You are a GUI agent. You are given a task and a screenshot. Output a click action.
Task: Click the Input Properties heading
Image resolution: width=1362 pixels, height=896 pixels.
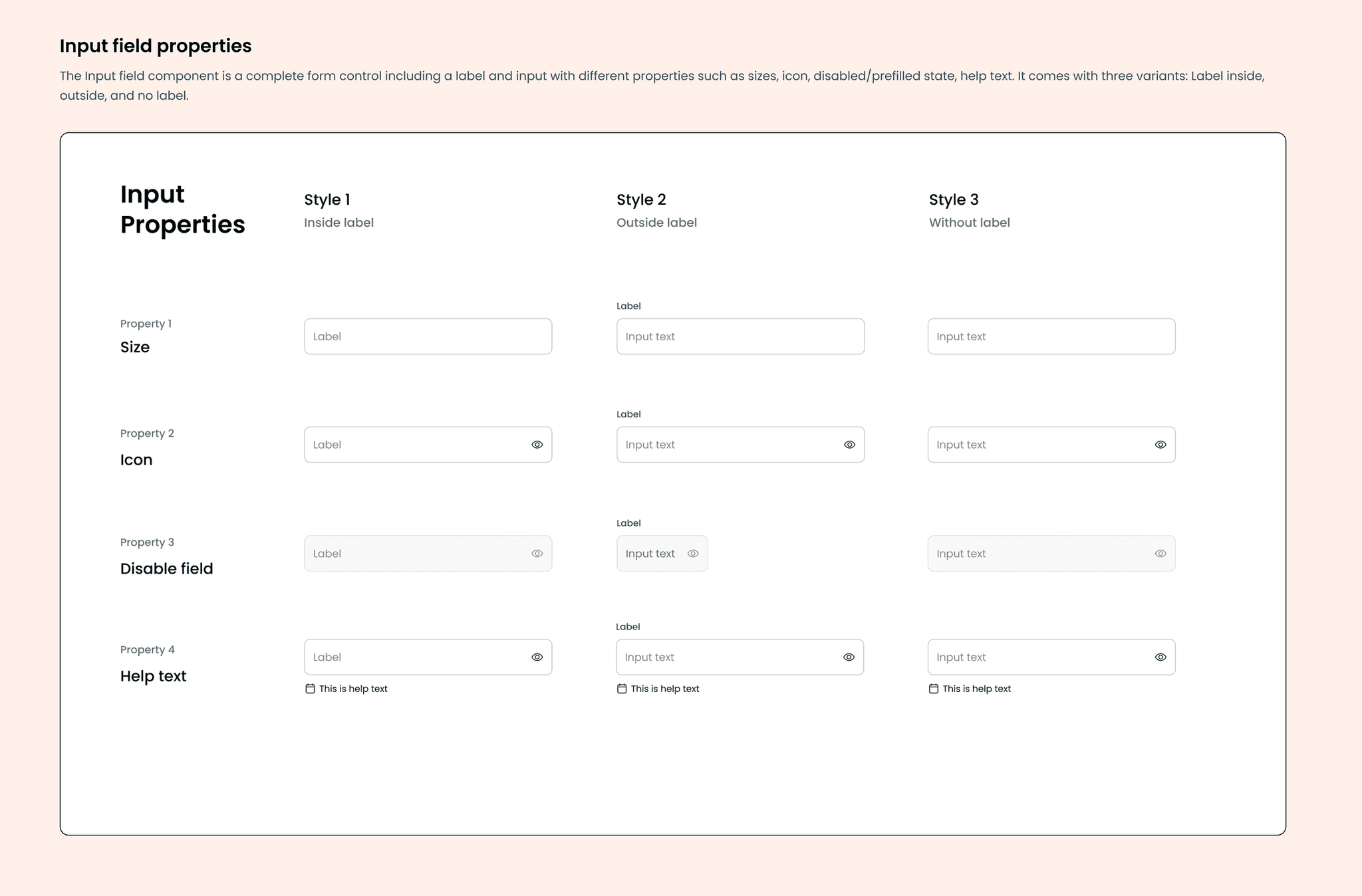tap(182, 209)
